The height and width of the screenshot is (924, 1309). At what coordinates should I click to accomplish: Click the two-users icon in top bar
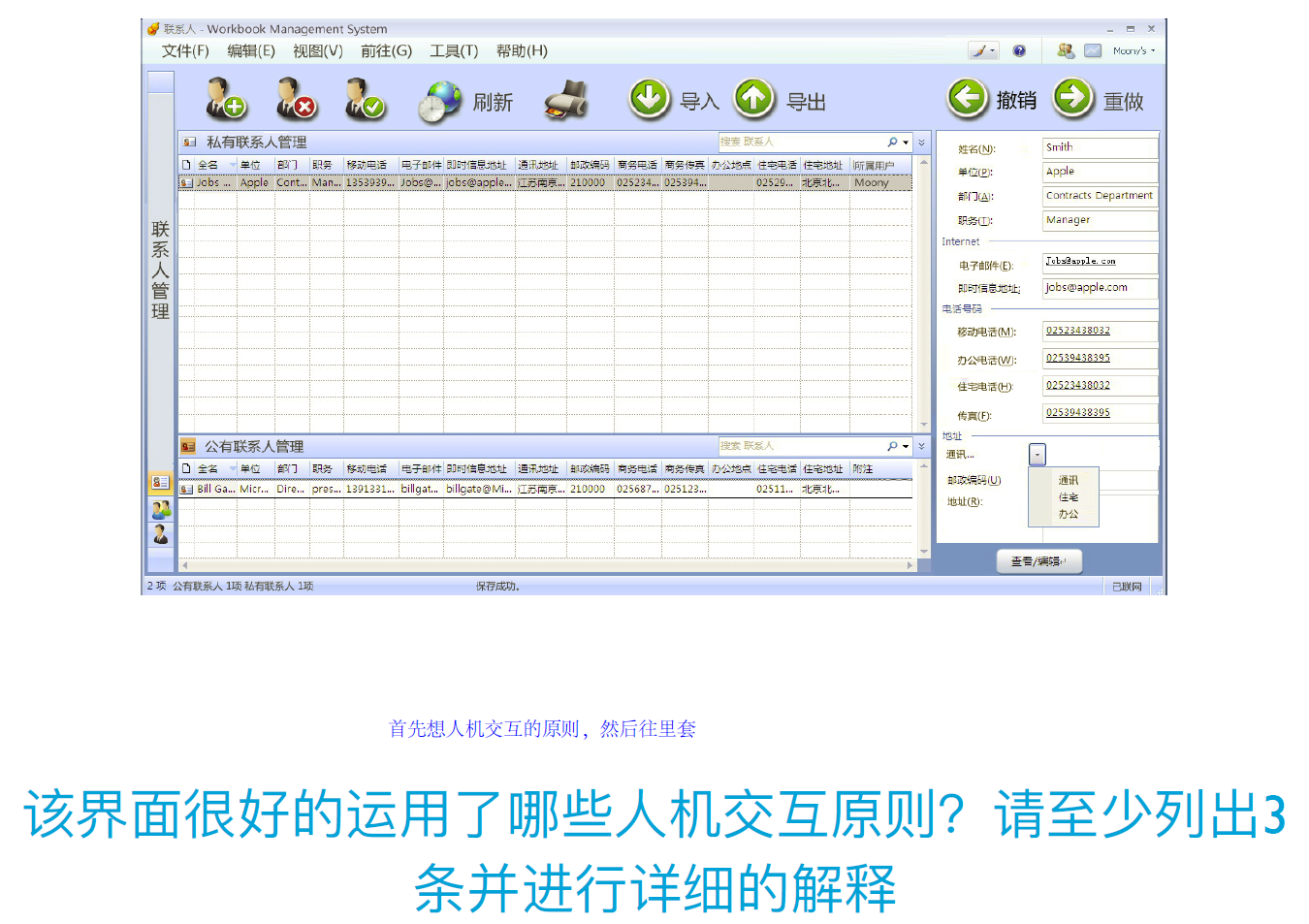[1066, 50]
